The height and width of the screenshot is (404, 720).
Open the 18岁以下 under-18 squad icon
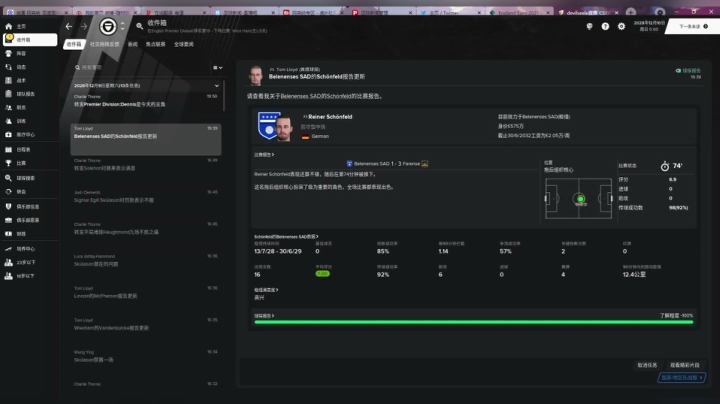pyautogui.click(x=8, y=276)
